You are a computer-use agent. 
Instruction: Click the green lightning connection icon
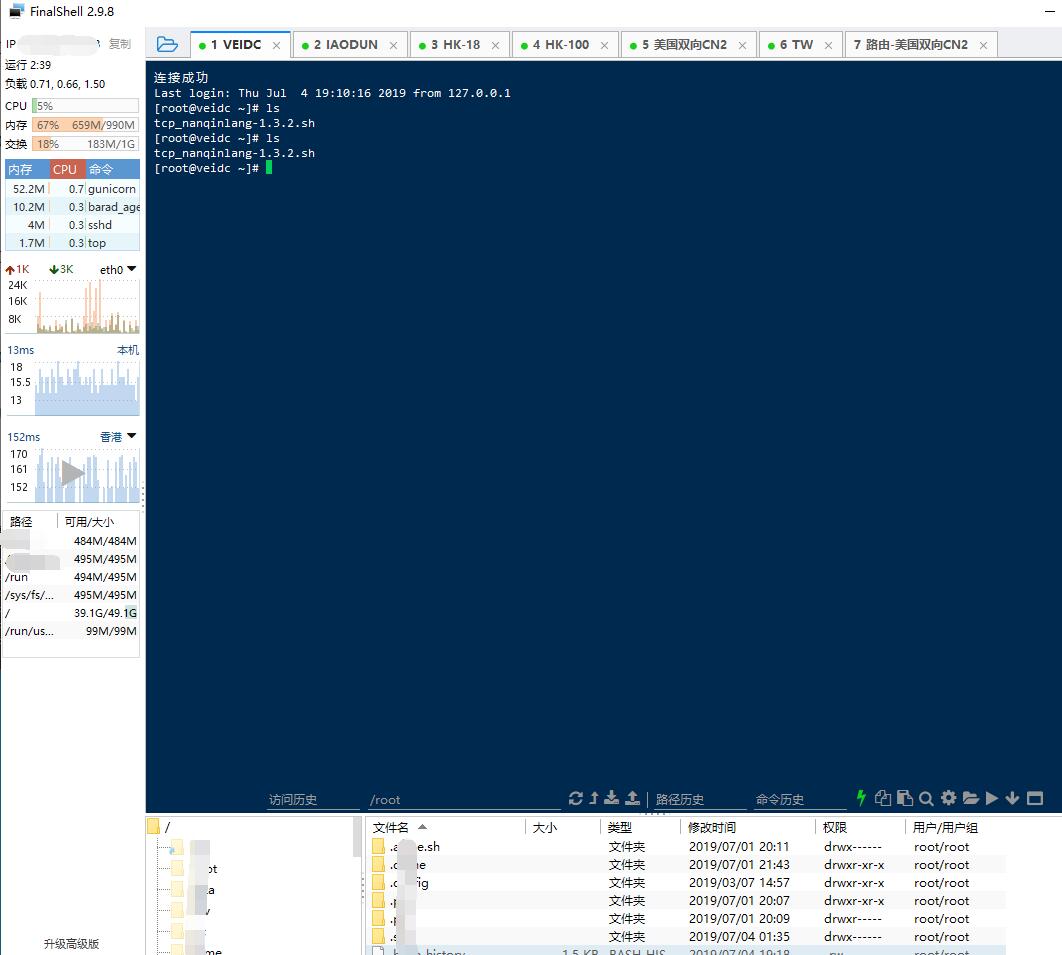[x=861, y=798]
